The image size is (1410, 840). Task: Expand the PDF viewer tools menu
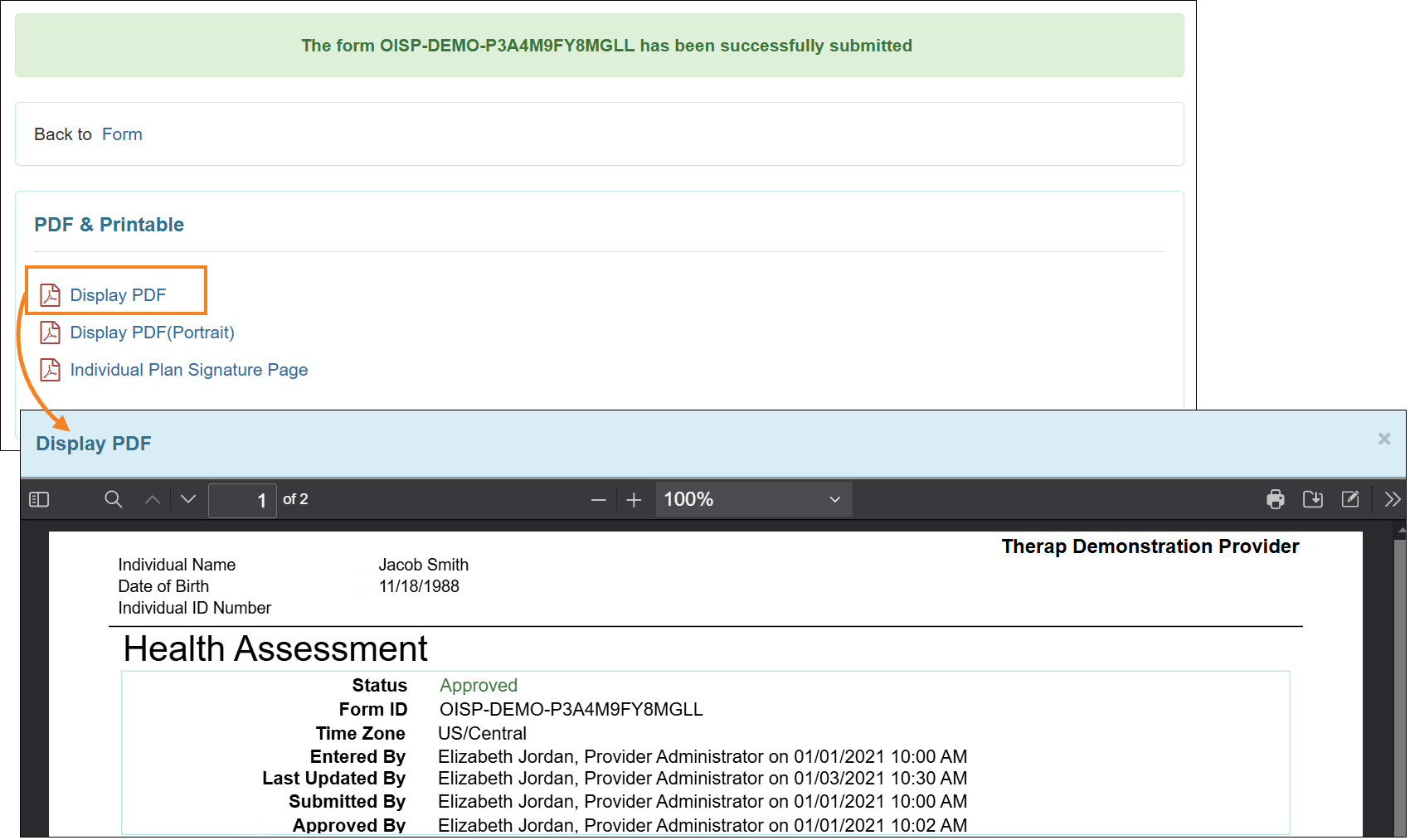(x=1392, y=499)
